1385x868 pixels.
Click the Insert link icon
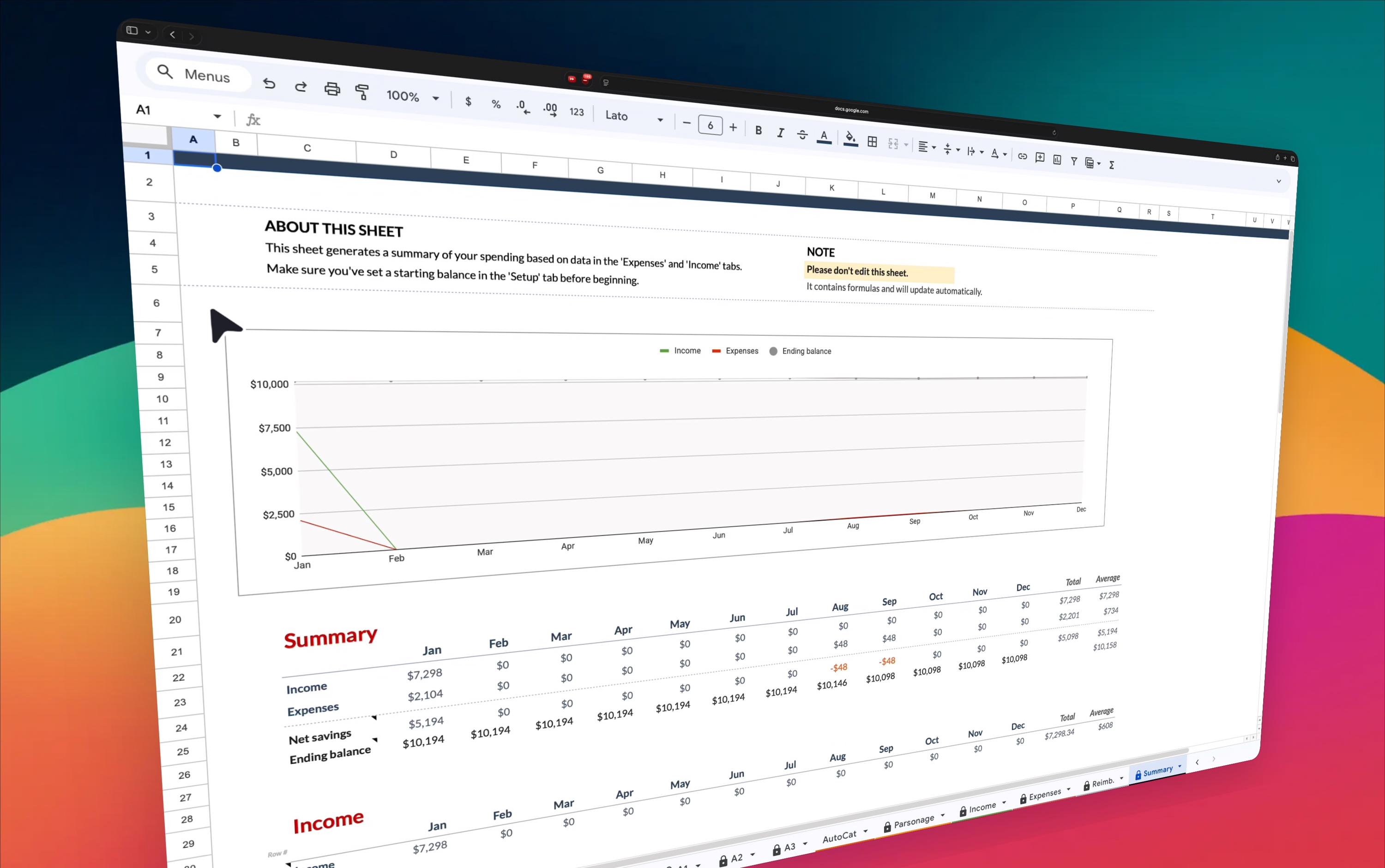pyautogui.click(x=1023, y=156)
